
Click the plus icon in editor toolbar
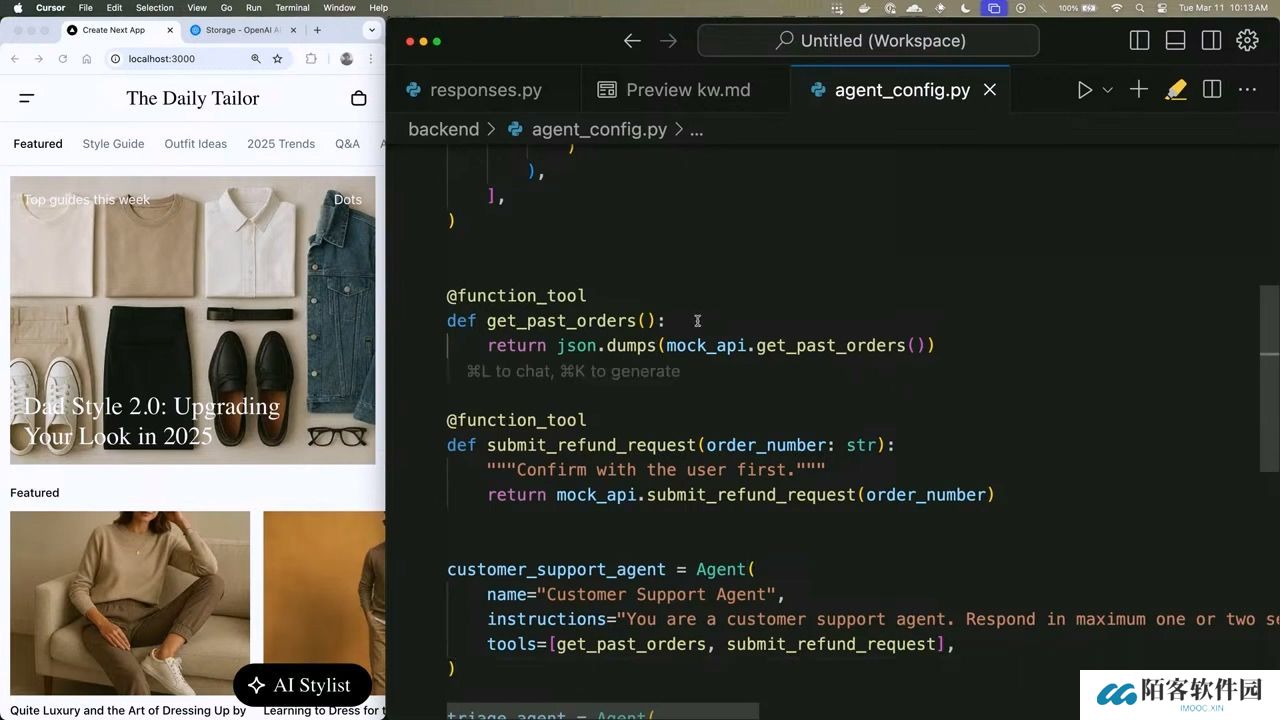[x=1139, y=90]
